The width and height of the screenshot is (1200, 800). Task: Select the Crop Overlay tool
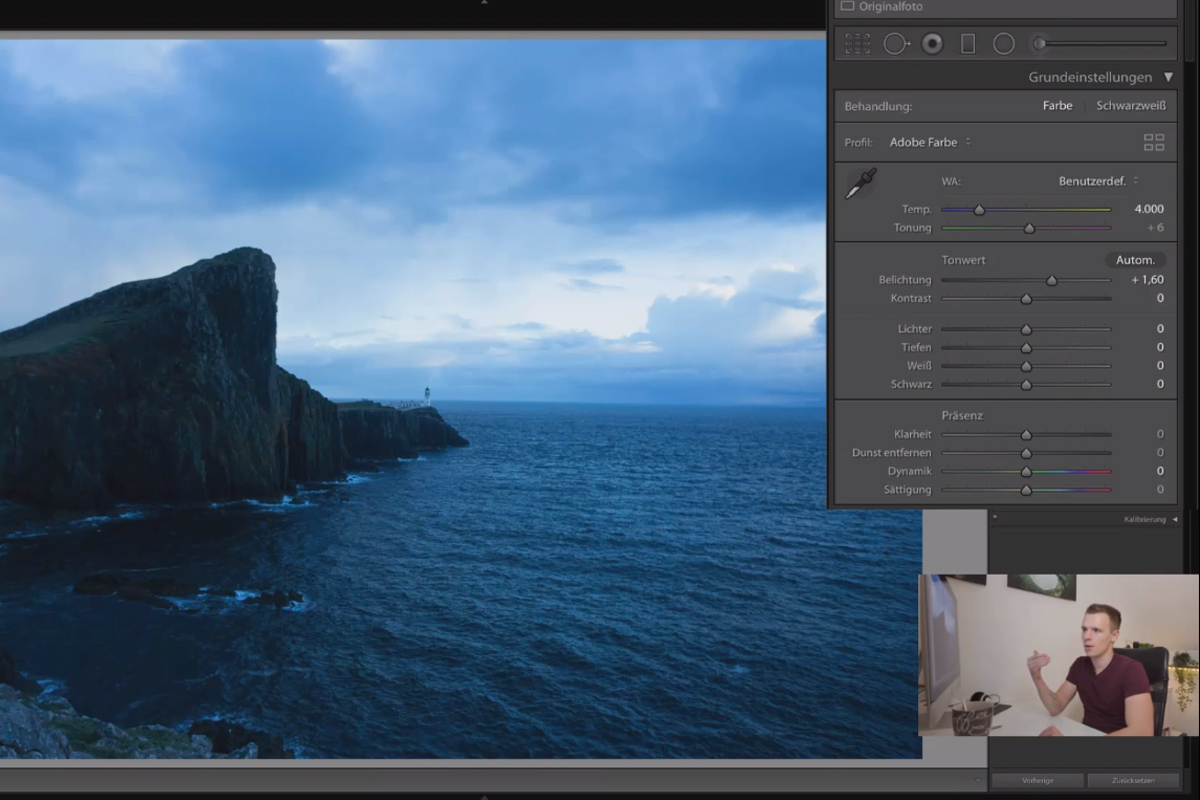[857, 43]
